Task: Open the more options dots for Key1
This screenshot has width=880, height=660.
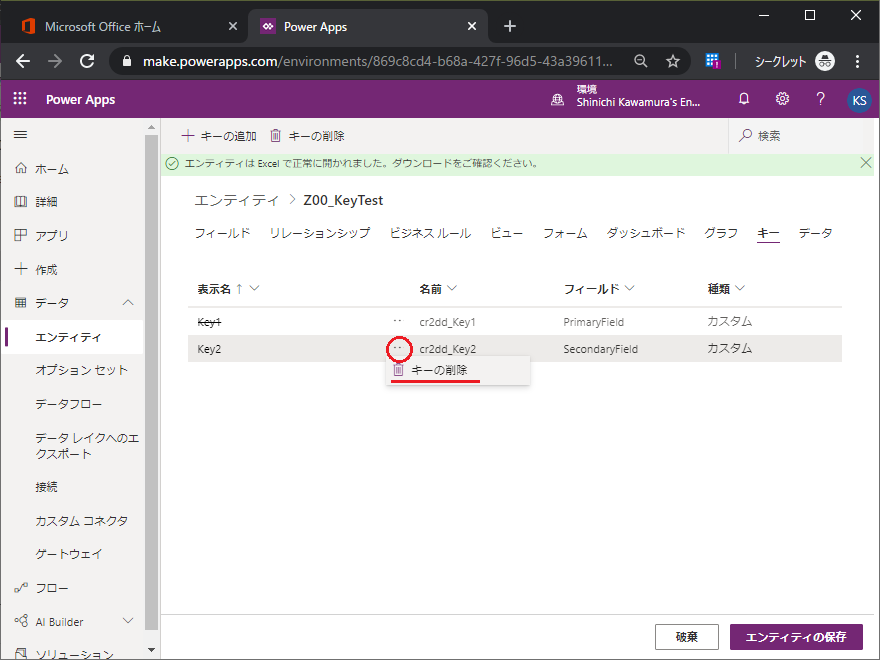Action: [x=398, y=322]
